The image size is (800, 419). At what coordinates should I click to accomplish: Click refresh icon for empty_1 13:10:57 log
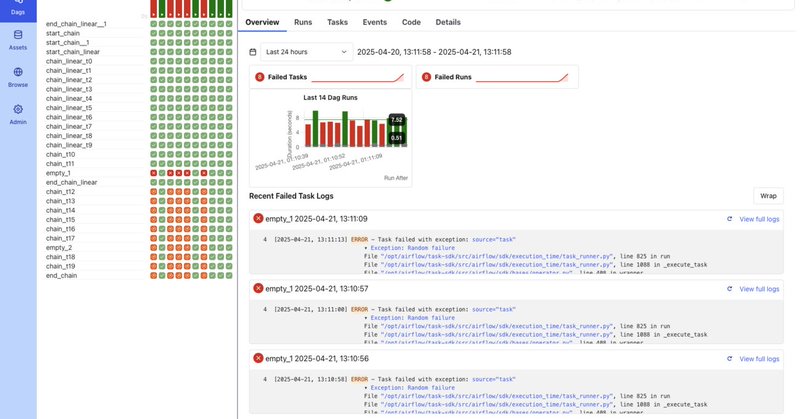click(x=730, y=289)
